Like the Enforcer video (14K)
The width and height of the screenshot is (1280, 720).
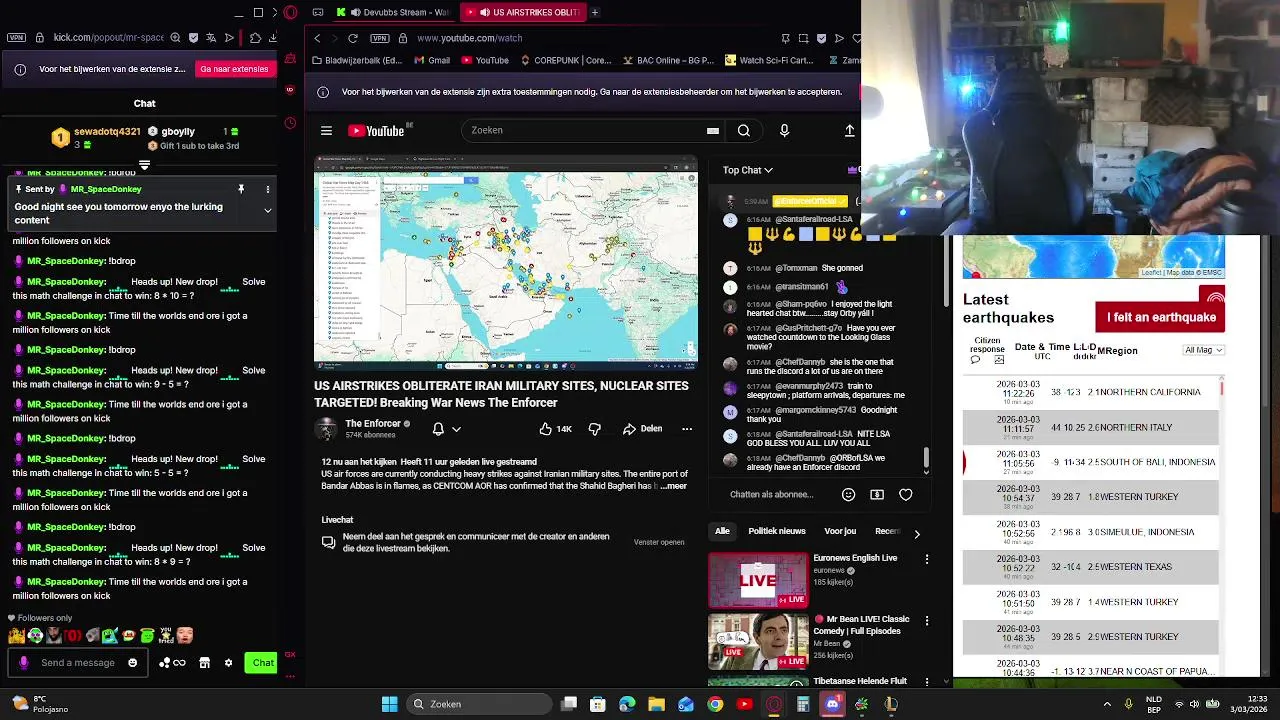click(x=555, y=429)
